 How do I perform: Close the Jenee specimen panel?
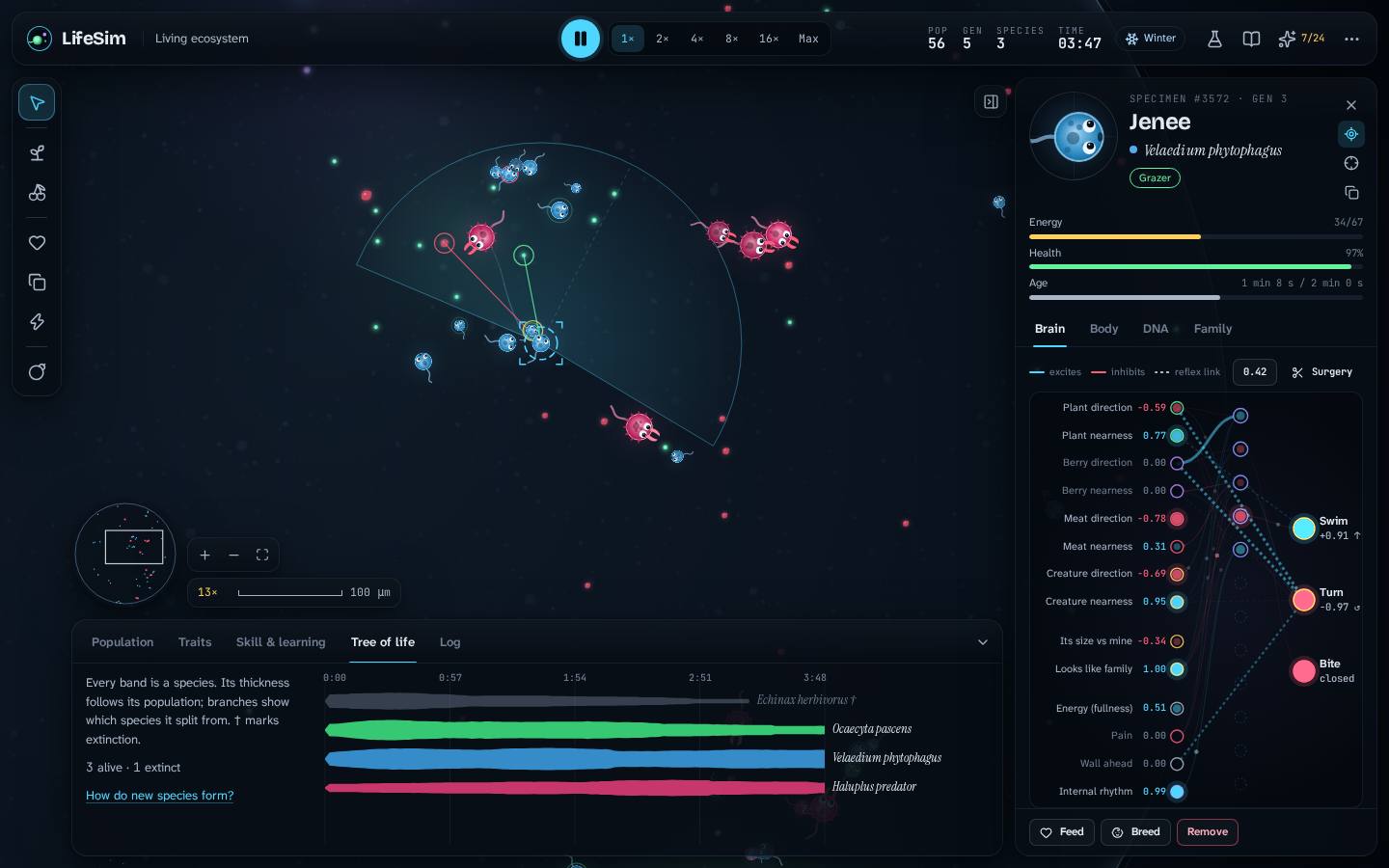(1351, 105)
